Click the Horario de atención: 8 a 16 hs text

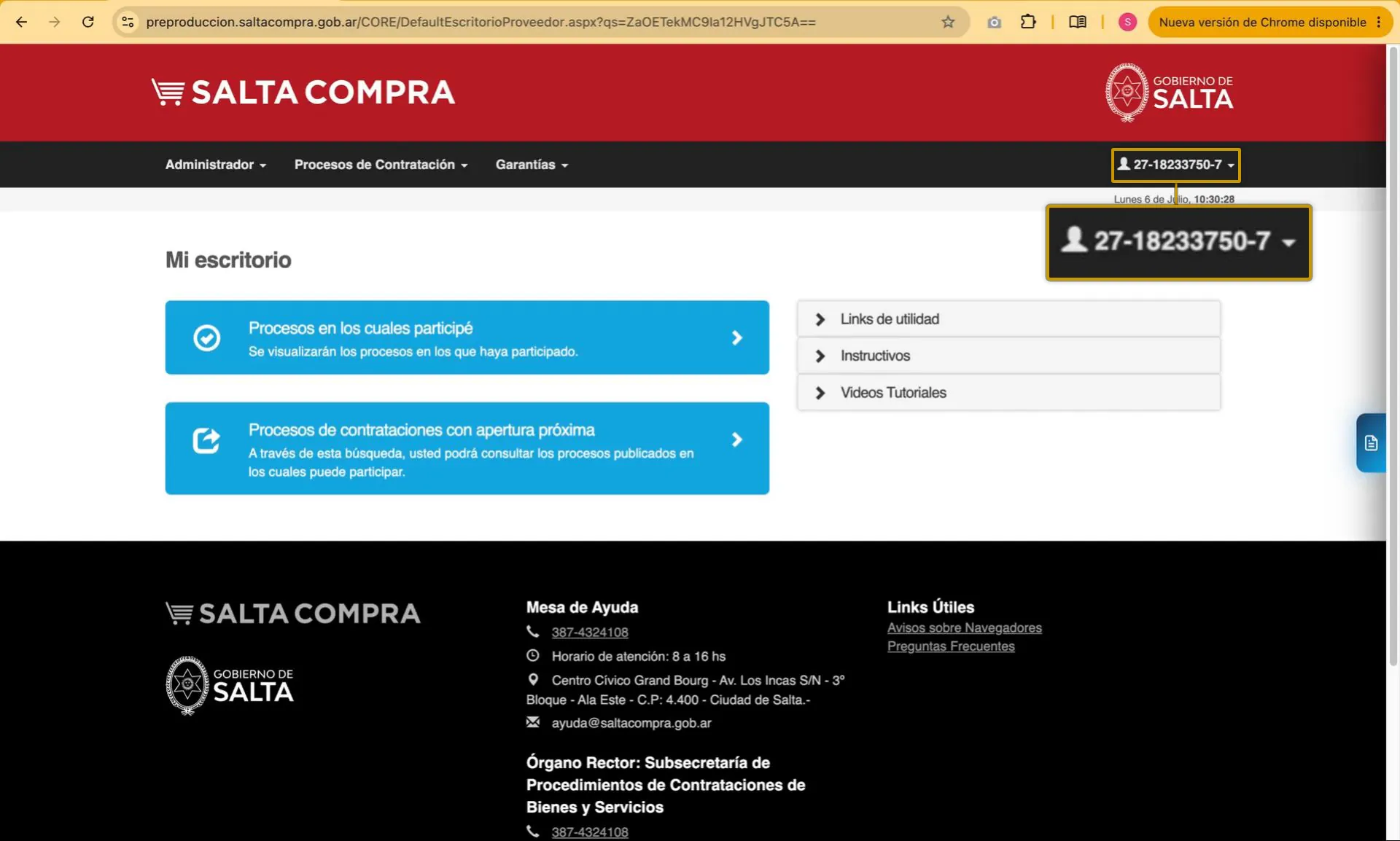[638, 656]
